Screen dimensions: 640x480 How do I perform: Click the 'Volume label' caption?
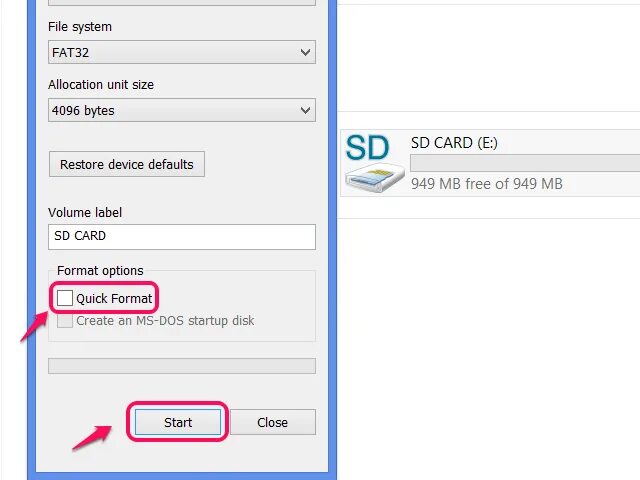pyautogui.click(x=85, y=212)
